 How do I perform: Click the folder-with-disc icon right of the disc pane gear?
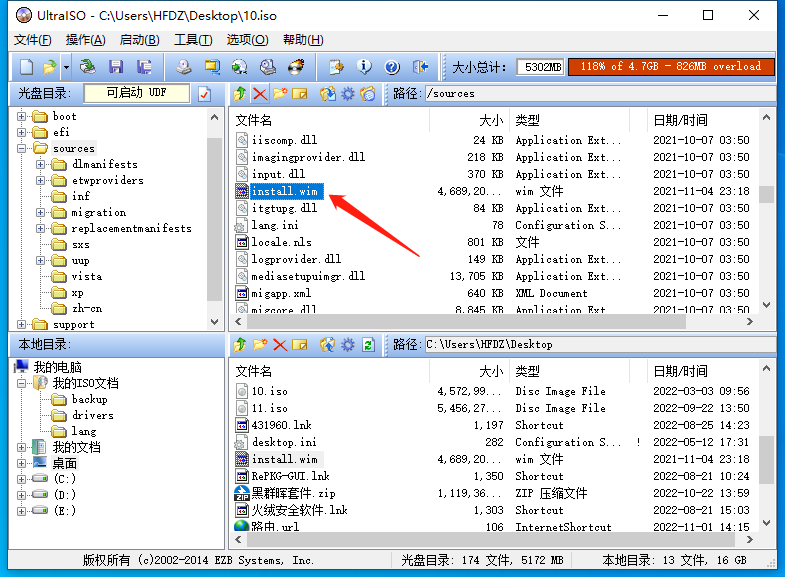(368, 94)
